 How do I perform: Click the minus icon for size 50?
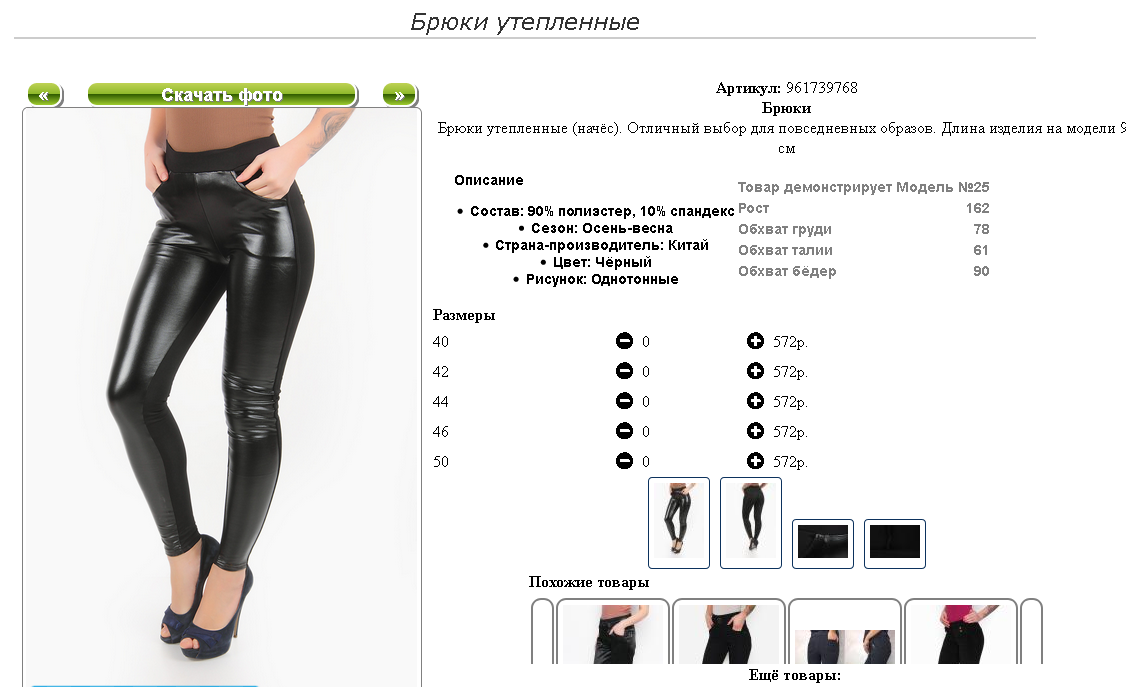click(624, 461)
